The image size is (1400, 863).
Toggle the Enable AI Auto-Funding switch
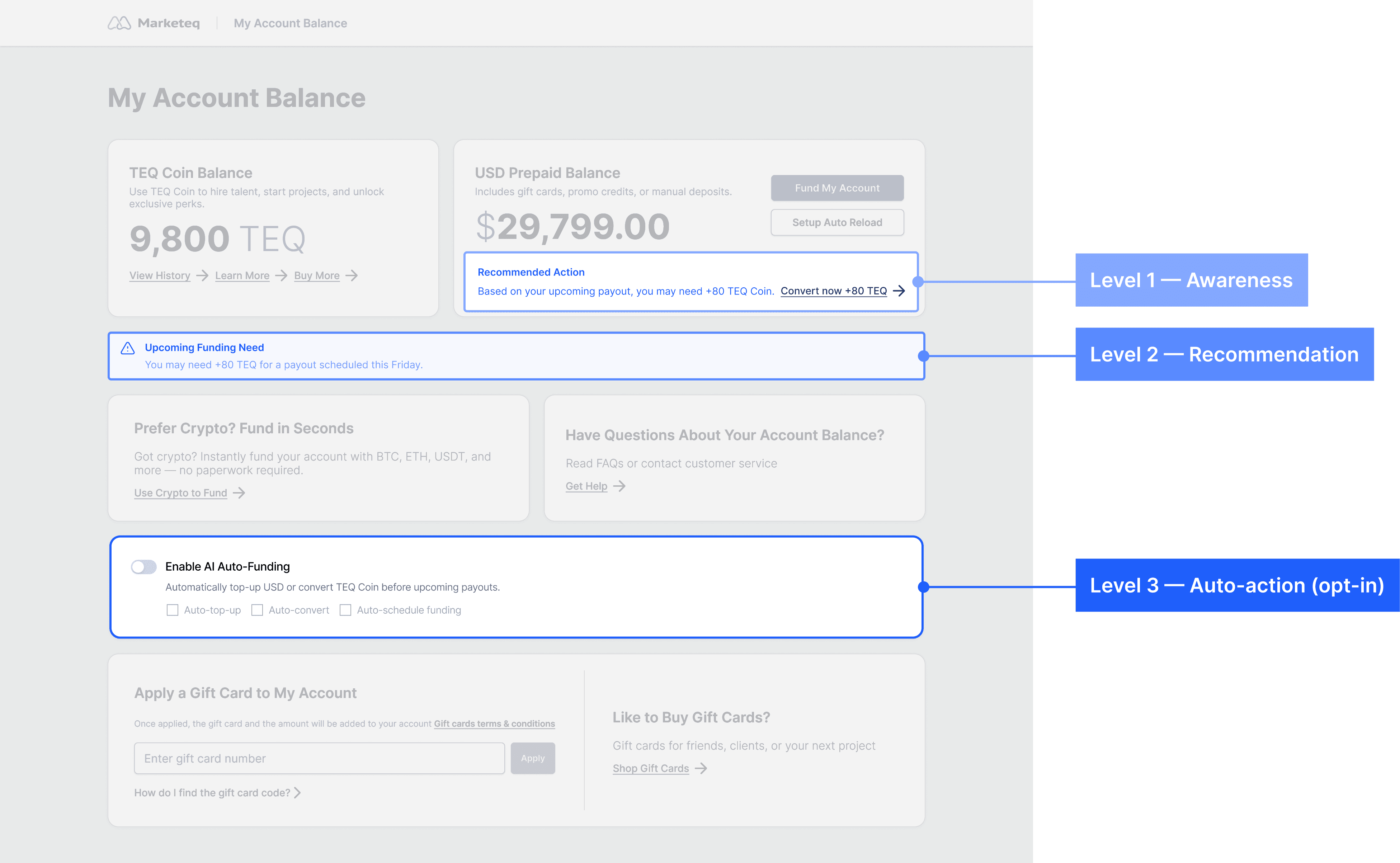pyautogui.click(x=144, y=567)
